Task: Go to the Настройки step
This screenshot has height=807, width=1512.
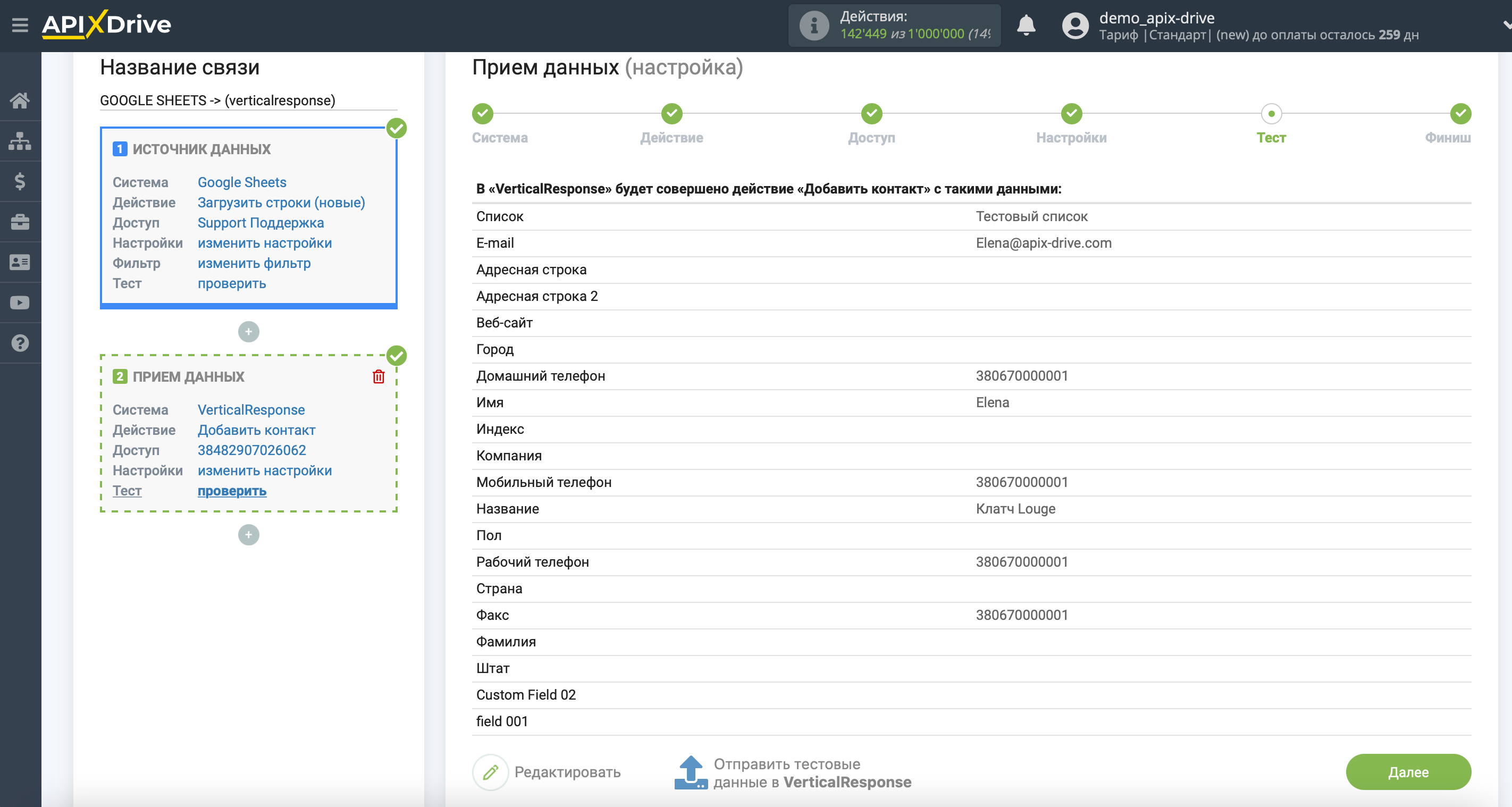Action: click(x=1071, y=114)
